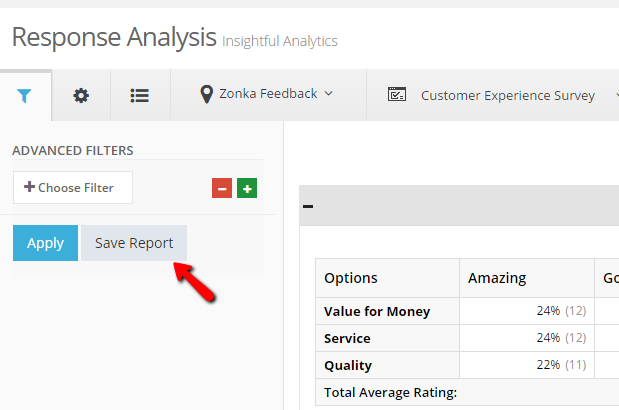The width and height of the screenshot is (619, 410).
Task: Click the location pin icon
Action: 206,94
